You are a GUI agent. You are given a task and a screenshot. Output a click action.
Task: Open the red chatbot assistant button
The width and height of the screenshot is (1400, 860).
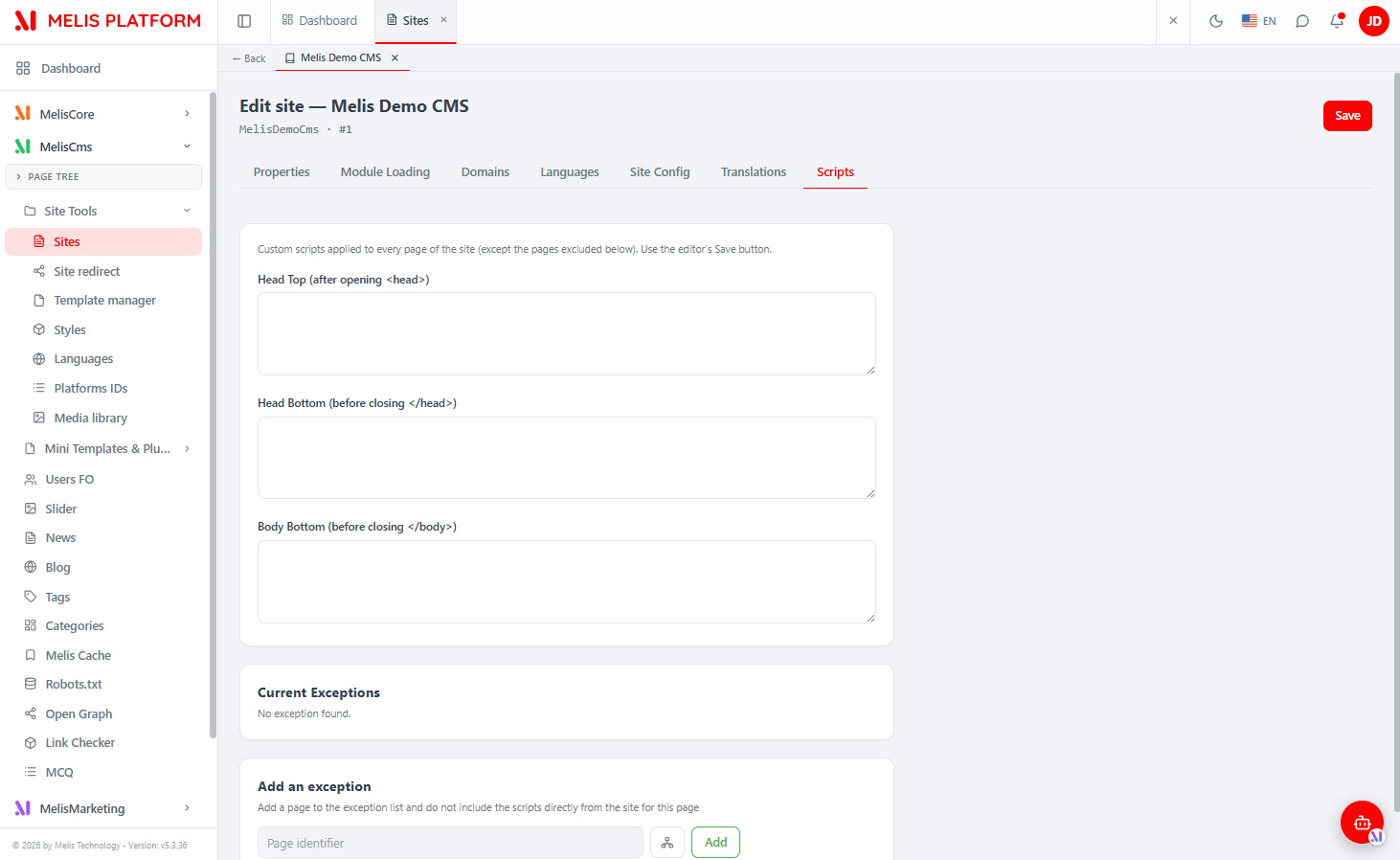click(x=1362, y=822)
